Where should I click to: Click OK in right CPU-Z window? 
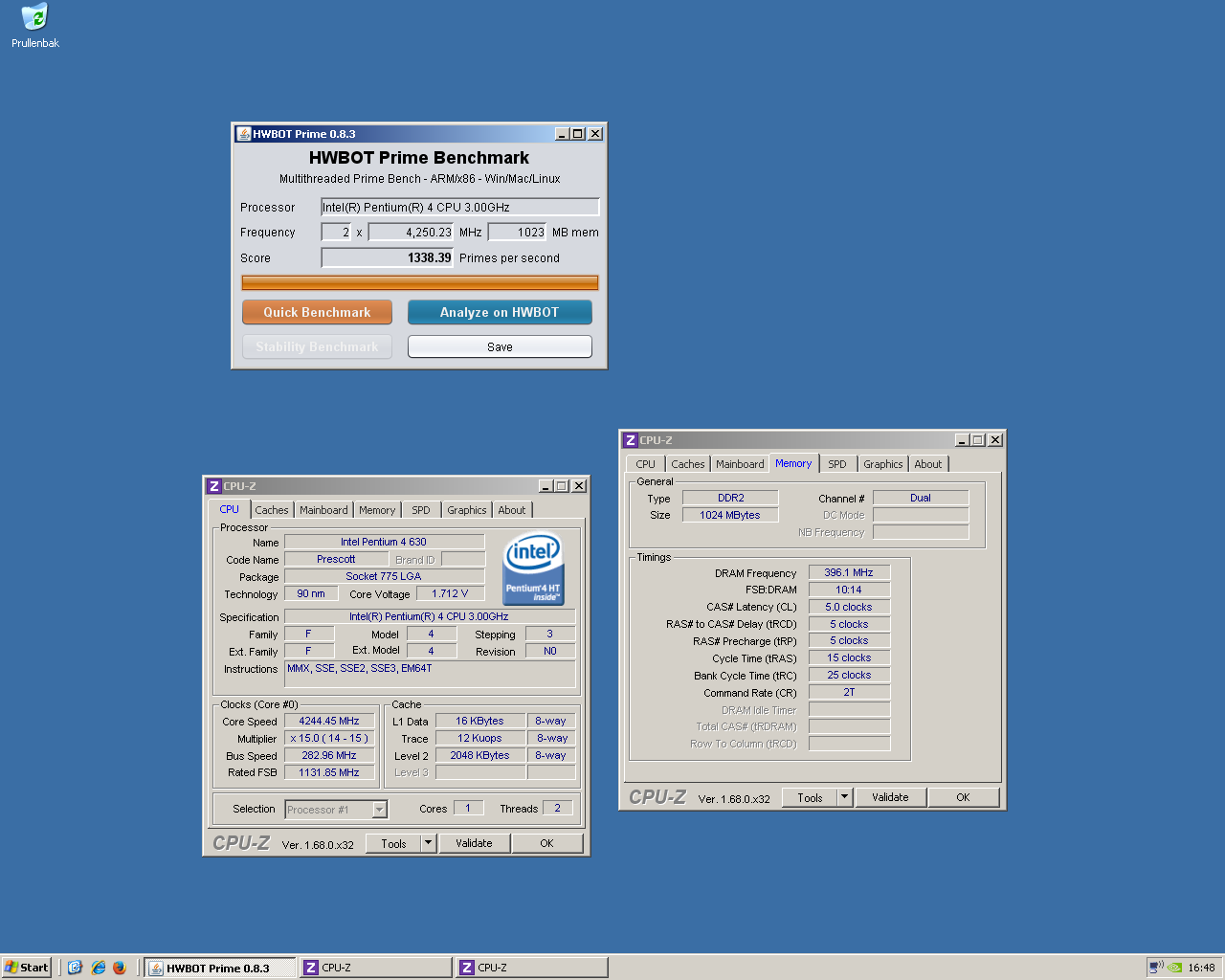[963, 797]
